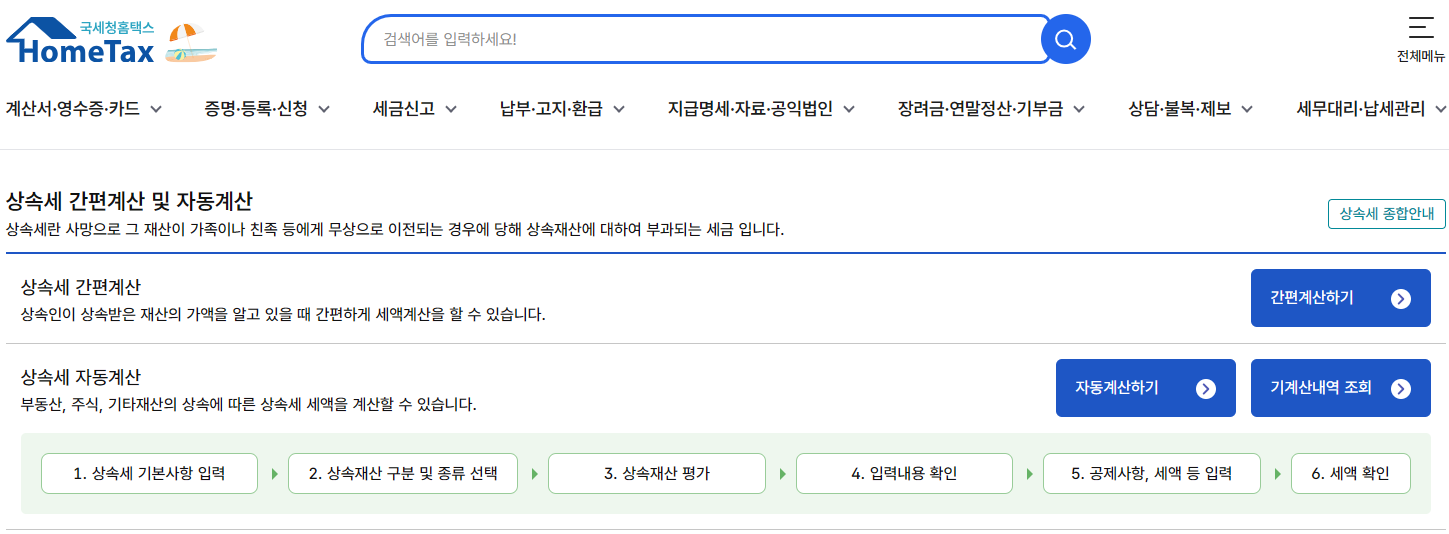Open the 증명·등록·신청 menu
The width and height of the screenshot is (1449, 534).
(x=256, y=109)
